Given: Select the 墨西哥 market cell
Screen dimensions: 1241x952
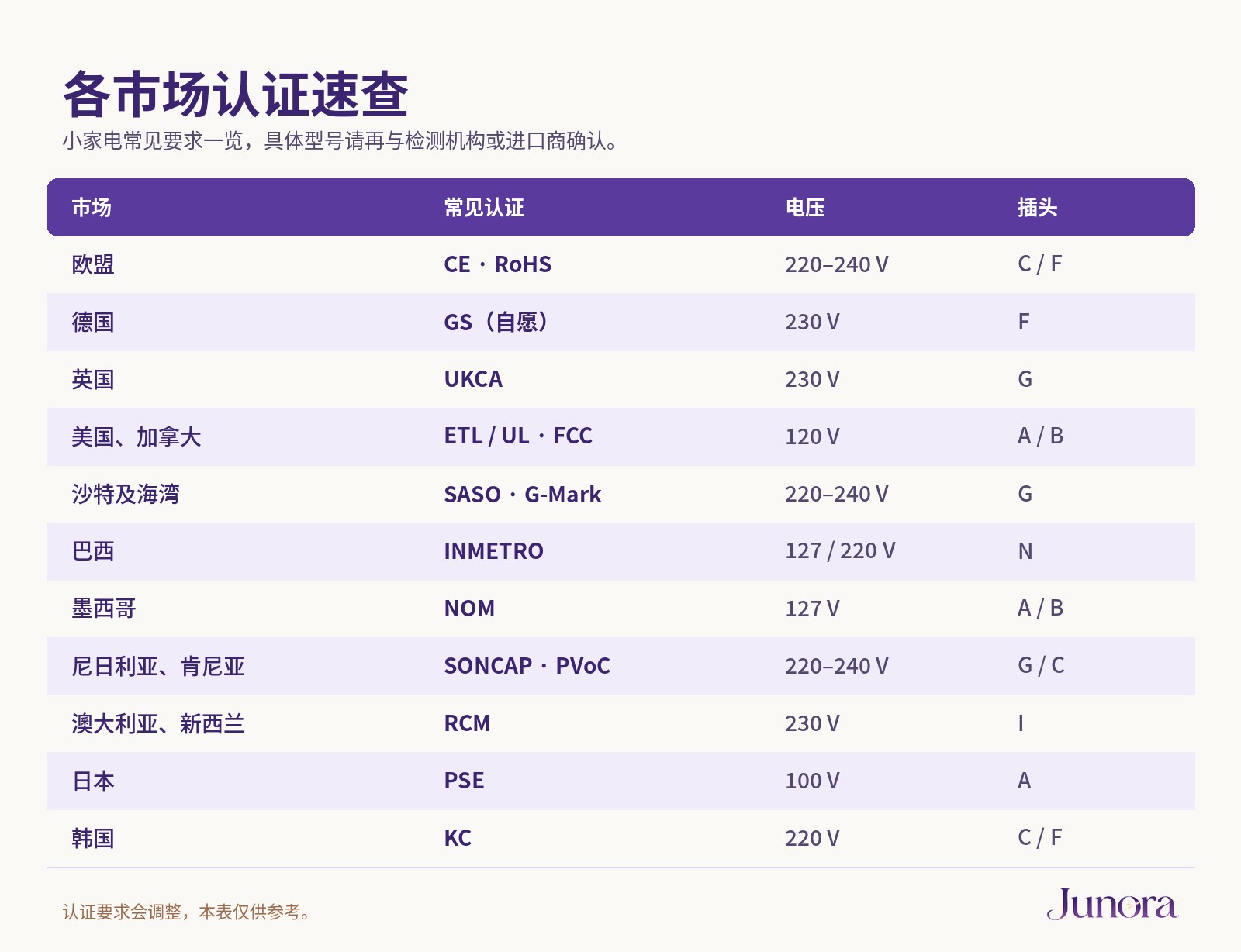Looking at the screenshot, I should (104, 609).
